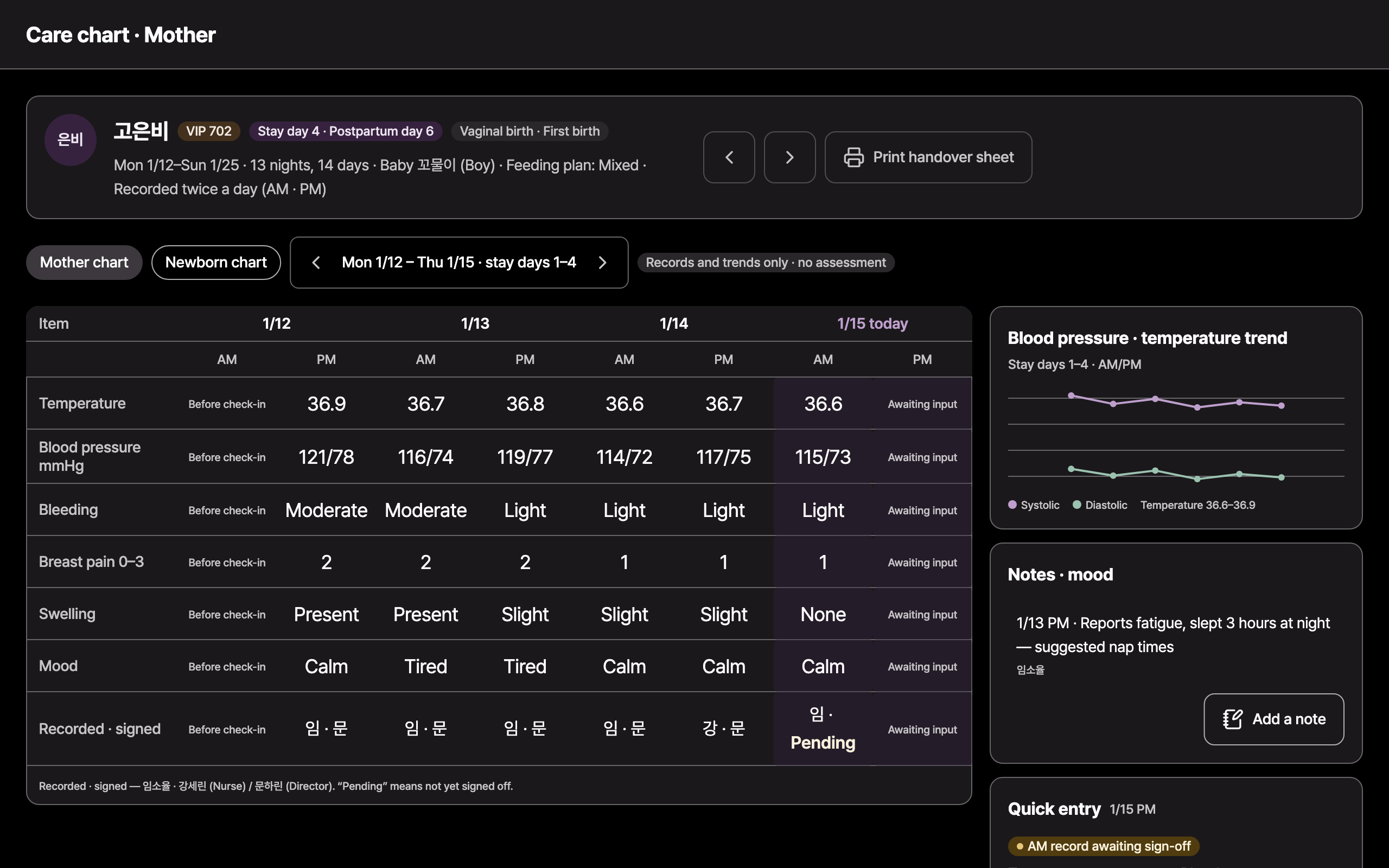Click the Temperature Awaiting input cell
The height and width of the screenshot is (868, 1389).
[x=922, y=404]
